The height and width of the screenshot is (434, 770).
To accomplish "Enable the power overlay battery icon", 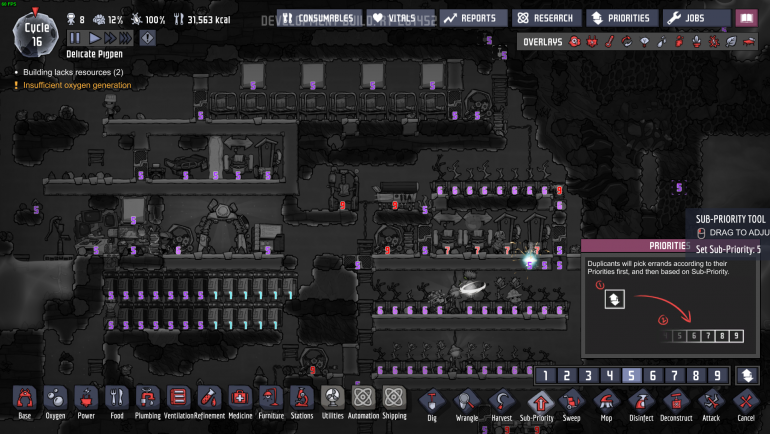I will (592, 42).
